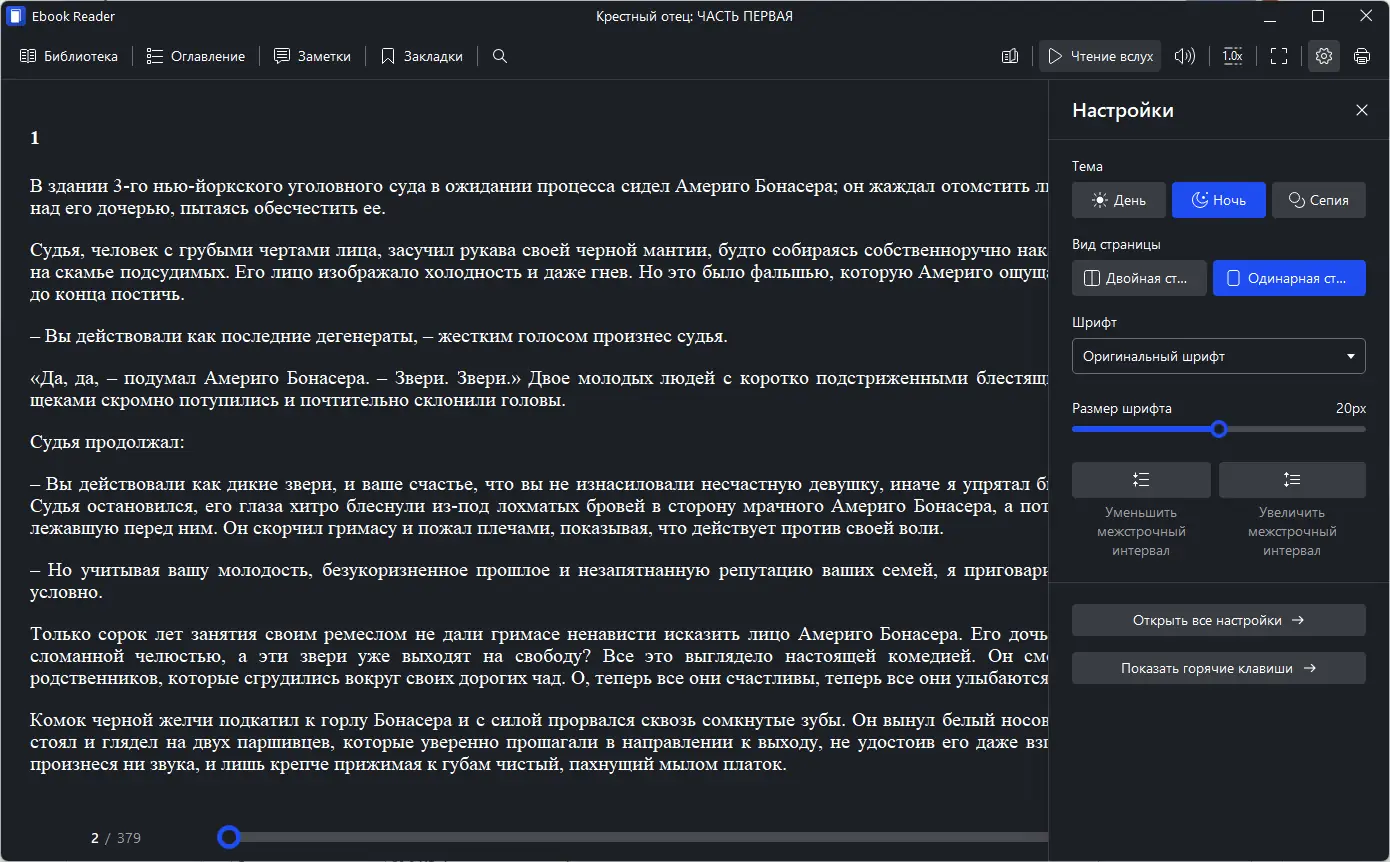1390x862 pixels.
Task: Adjust the Размер шрифта slider
Action: pyautogui.click(x=1218, y=428)
